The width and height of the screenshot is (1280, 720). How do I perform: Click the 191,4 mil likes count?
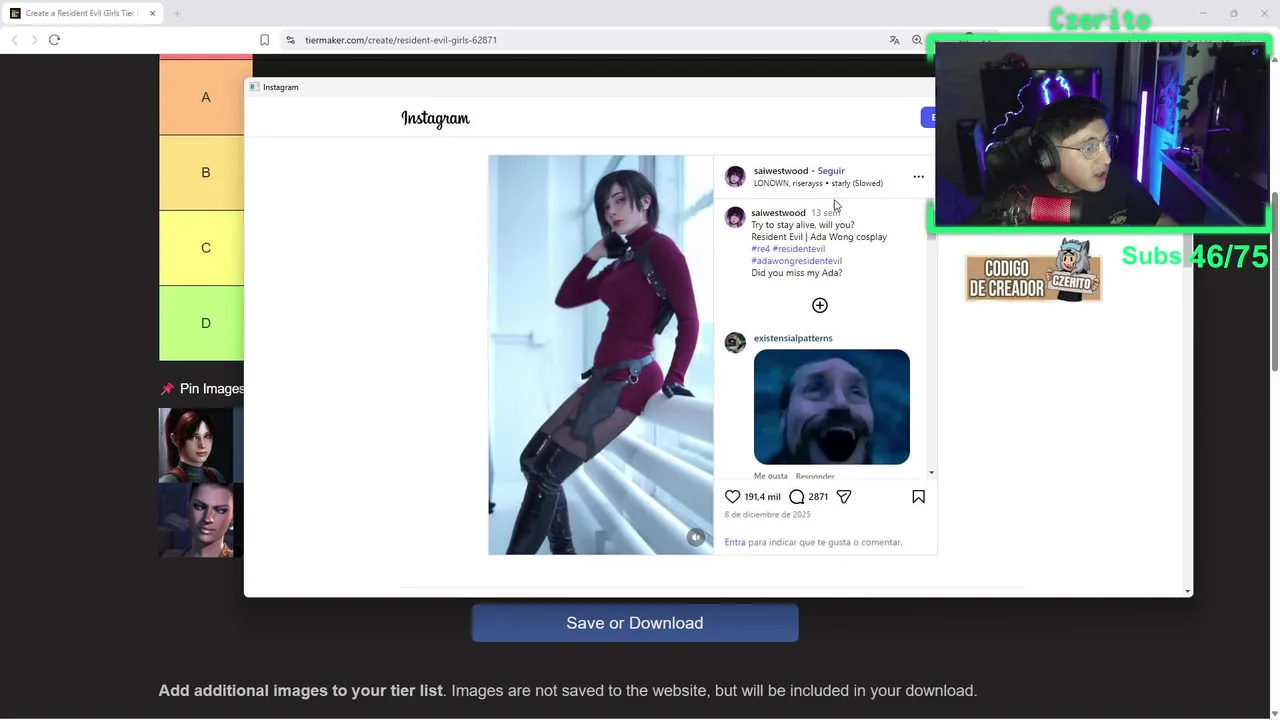point(762,497)
